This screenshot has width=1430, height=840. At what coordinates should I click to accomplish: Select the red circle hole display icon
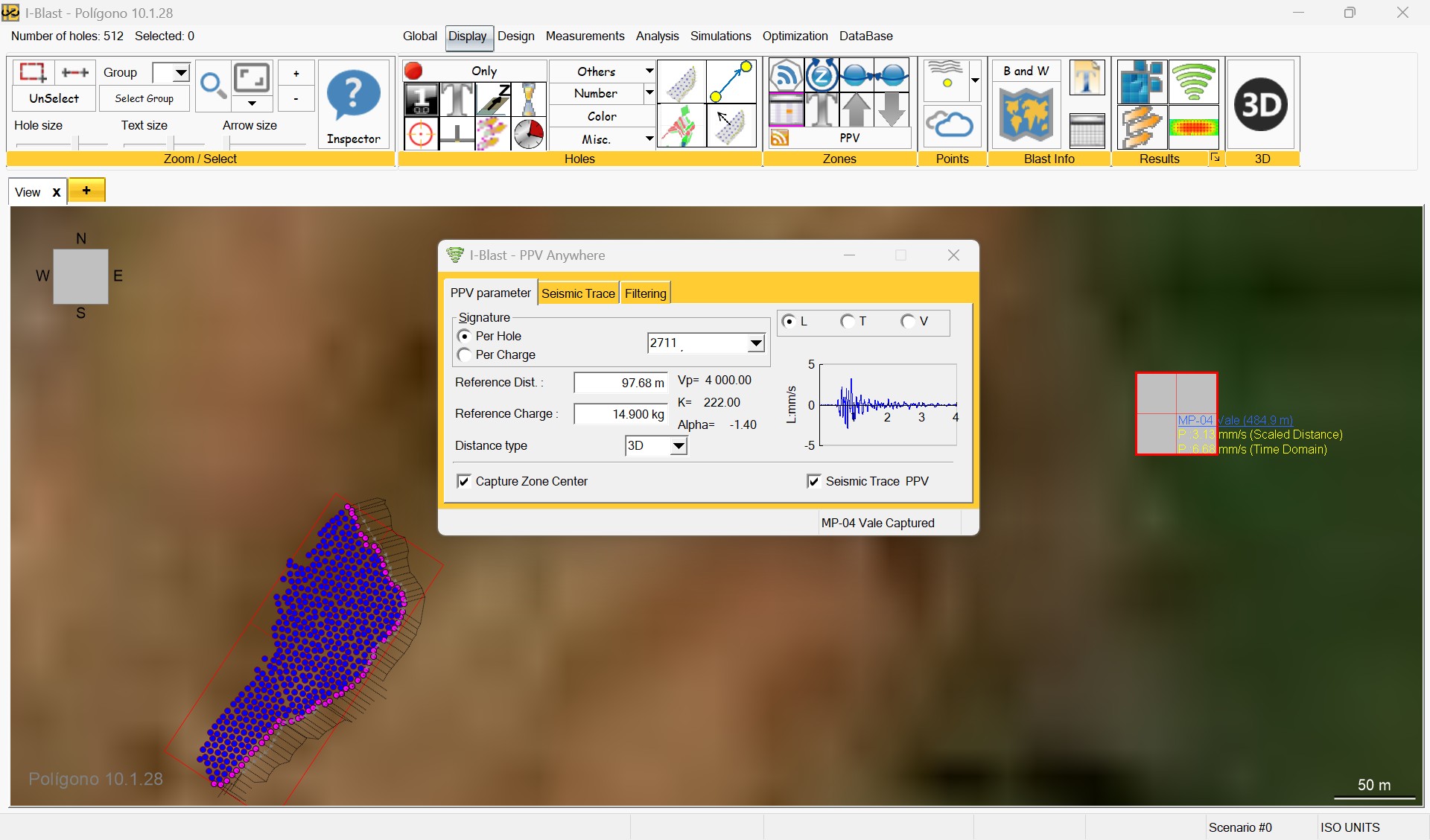[x=412, y=71]
